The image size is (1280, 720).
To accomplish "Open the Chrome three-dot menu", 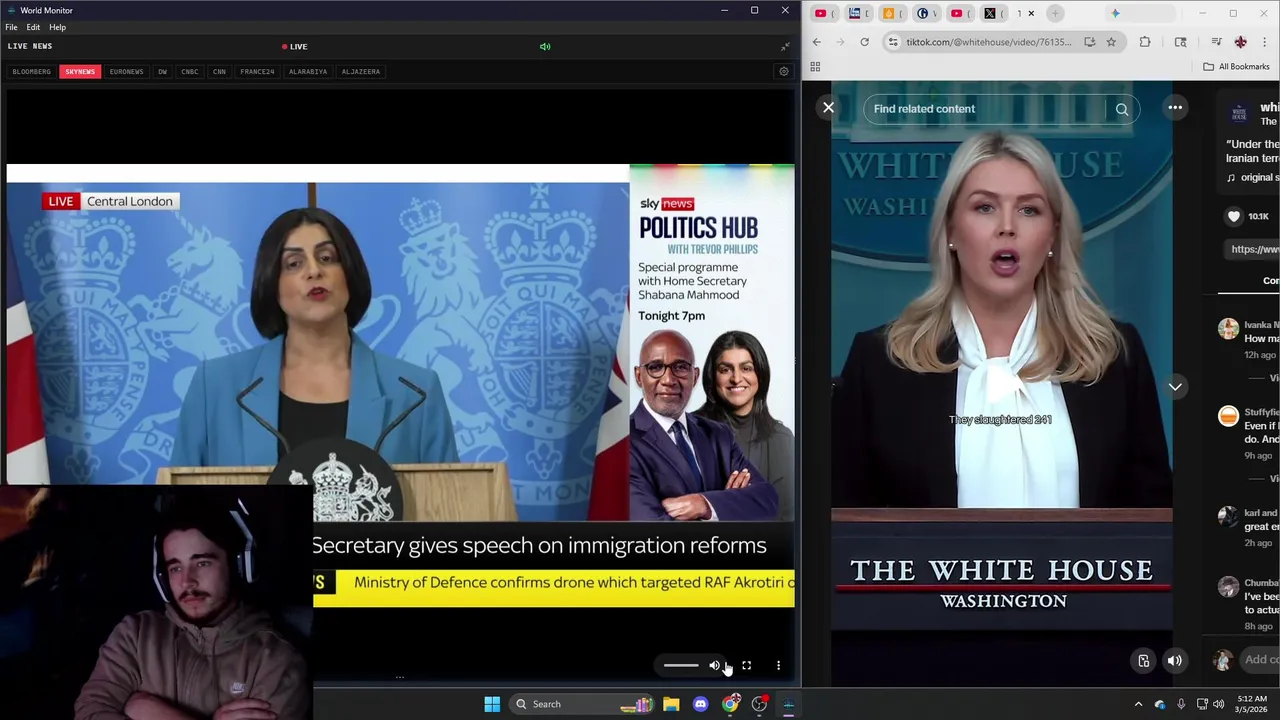I will coord(1264,42).
